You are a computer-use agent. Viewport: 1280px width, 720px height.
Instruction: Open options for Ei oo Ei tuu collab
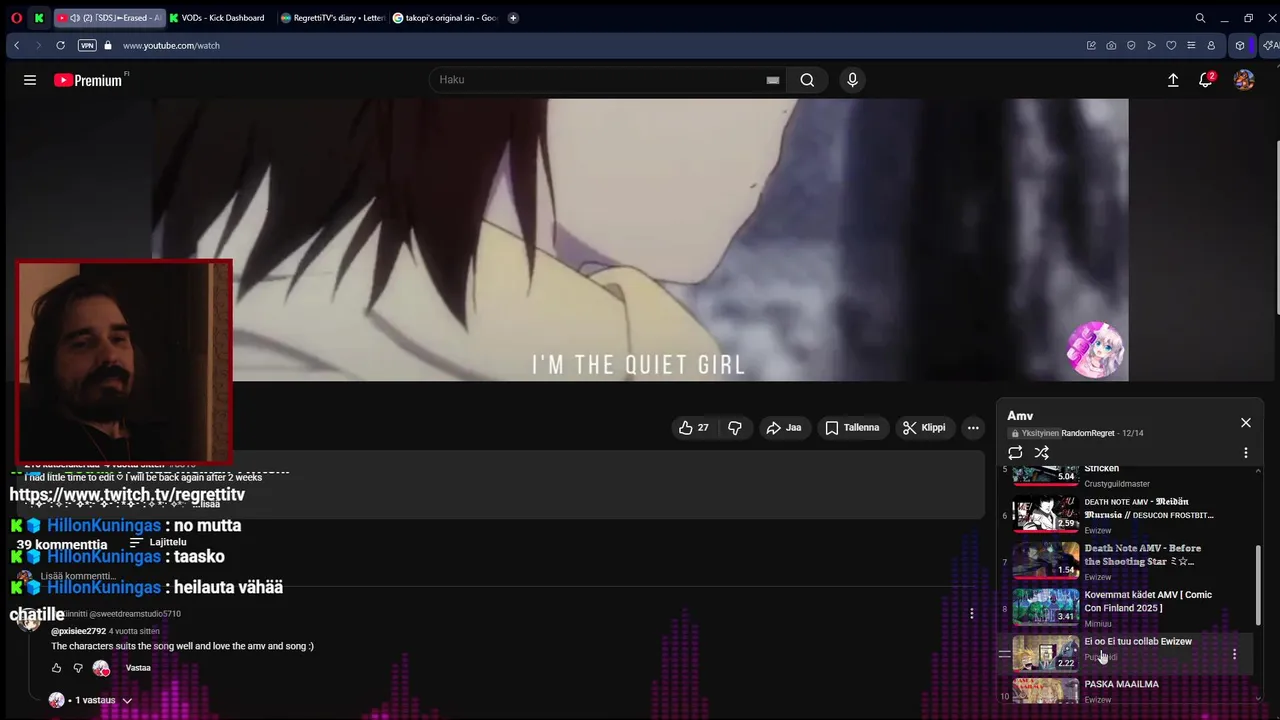tap(1234, 654)
